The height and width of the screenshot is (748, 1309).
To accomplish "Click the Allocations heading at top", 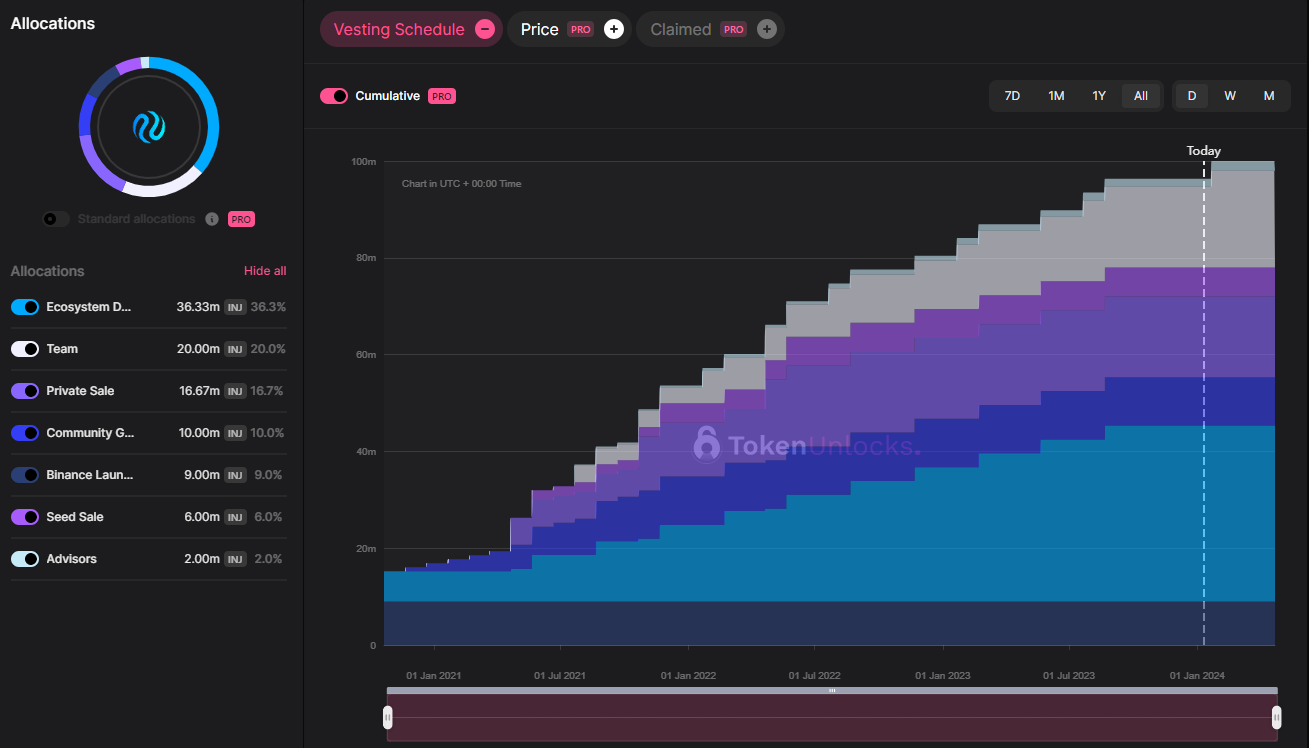I will (x=53, y=23).
